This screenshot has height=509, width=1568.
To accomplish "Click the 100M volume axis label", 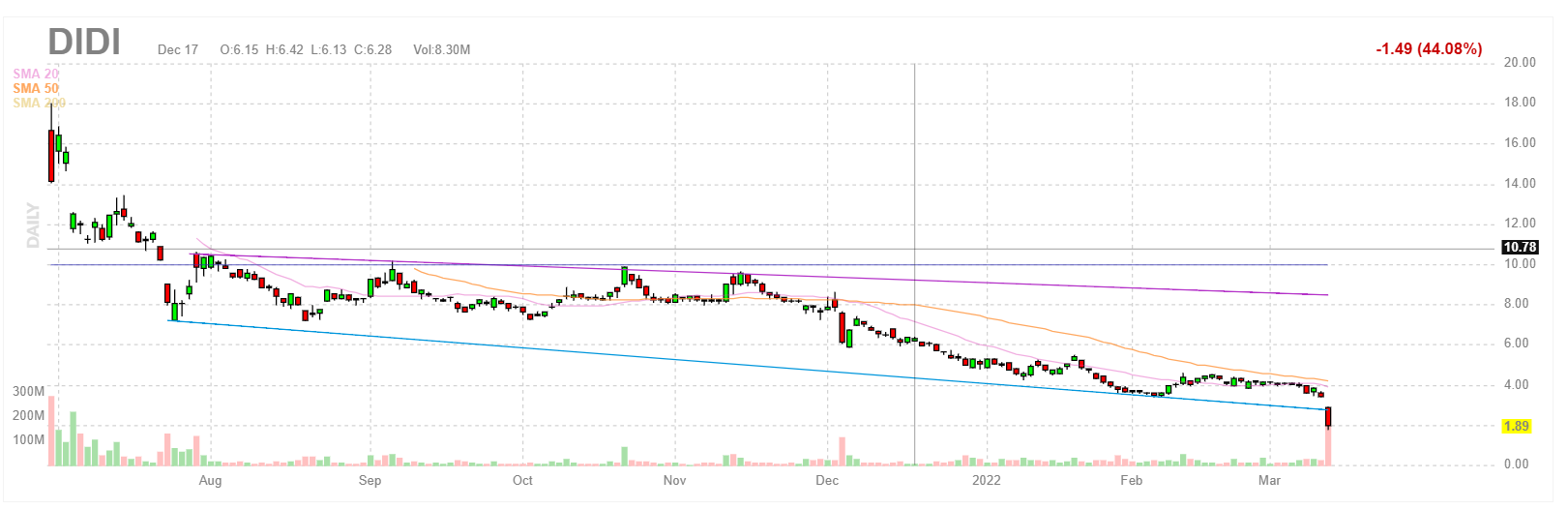I will pos(28,439).
